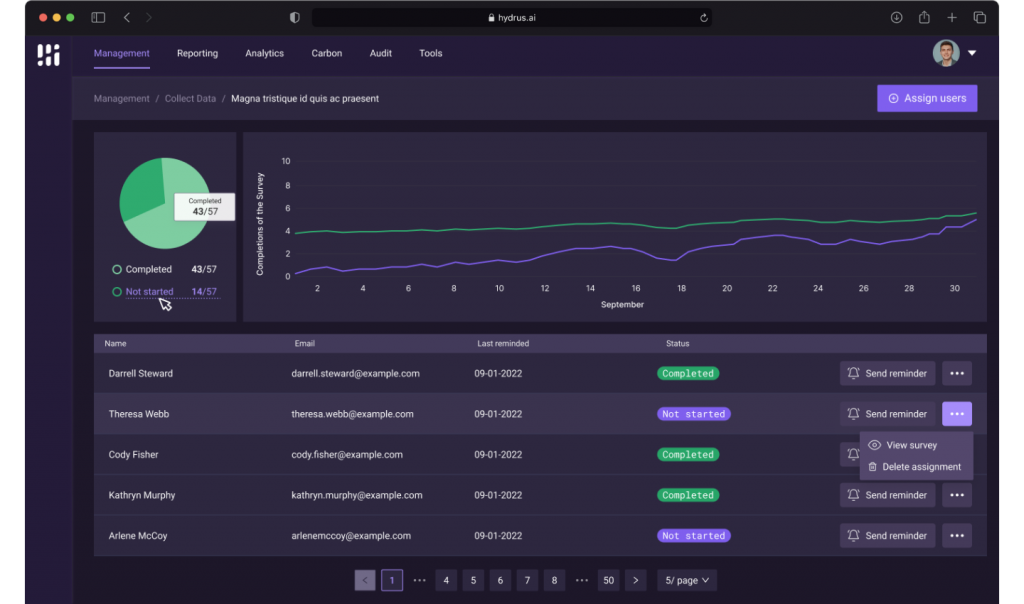This screenshot has width=1024, height=604.
Task: Go to page 4
Action: (x=446, y=580)
